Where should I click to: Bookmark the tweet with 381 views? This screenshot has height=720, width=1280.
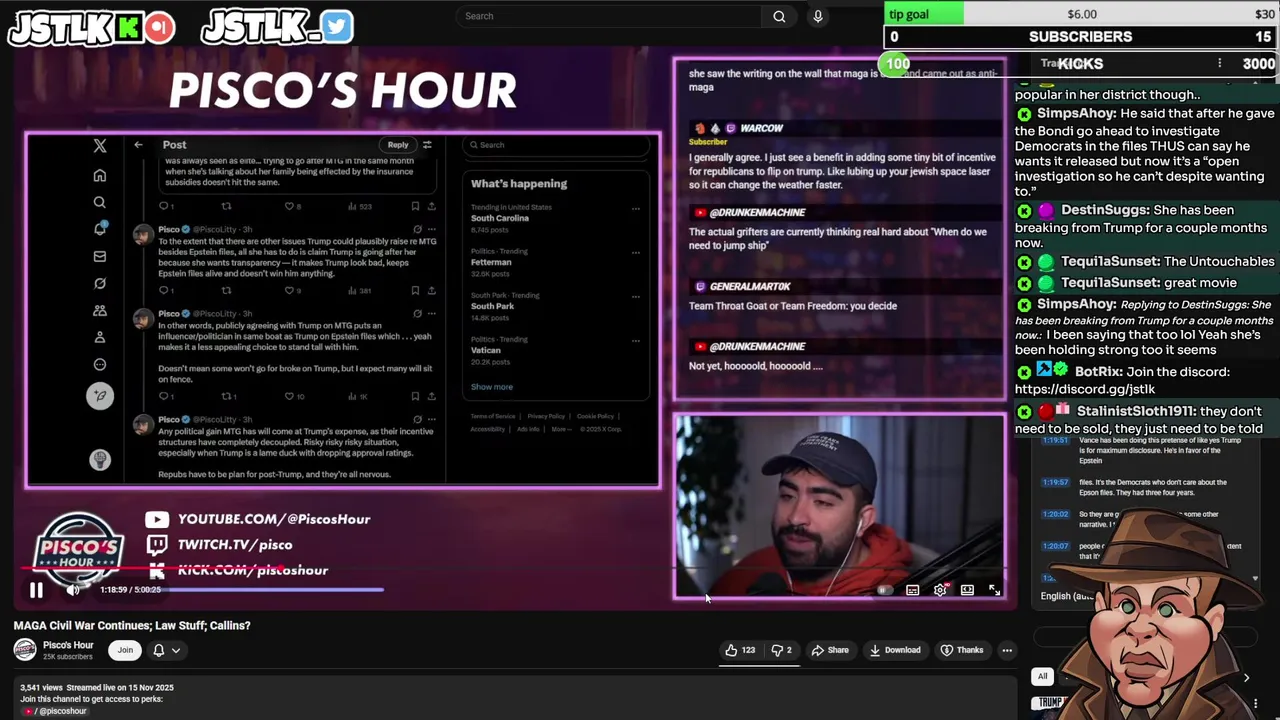[415, 291]
